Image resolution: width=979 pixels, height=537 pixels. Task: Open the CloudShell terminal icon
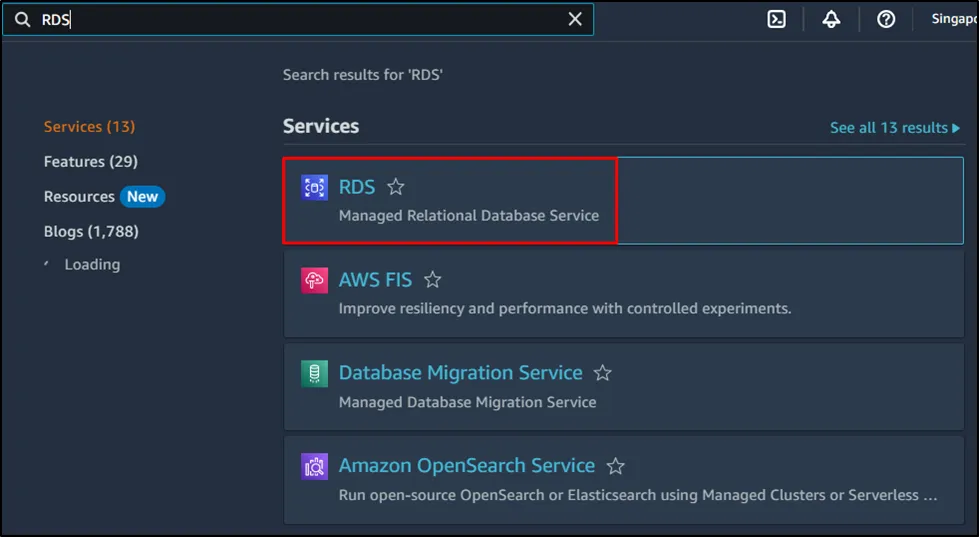tap(777, 19)
